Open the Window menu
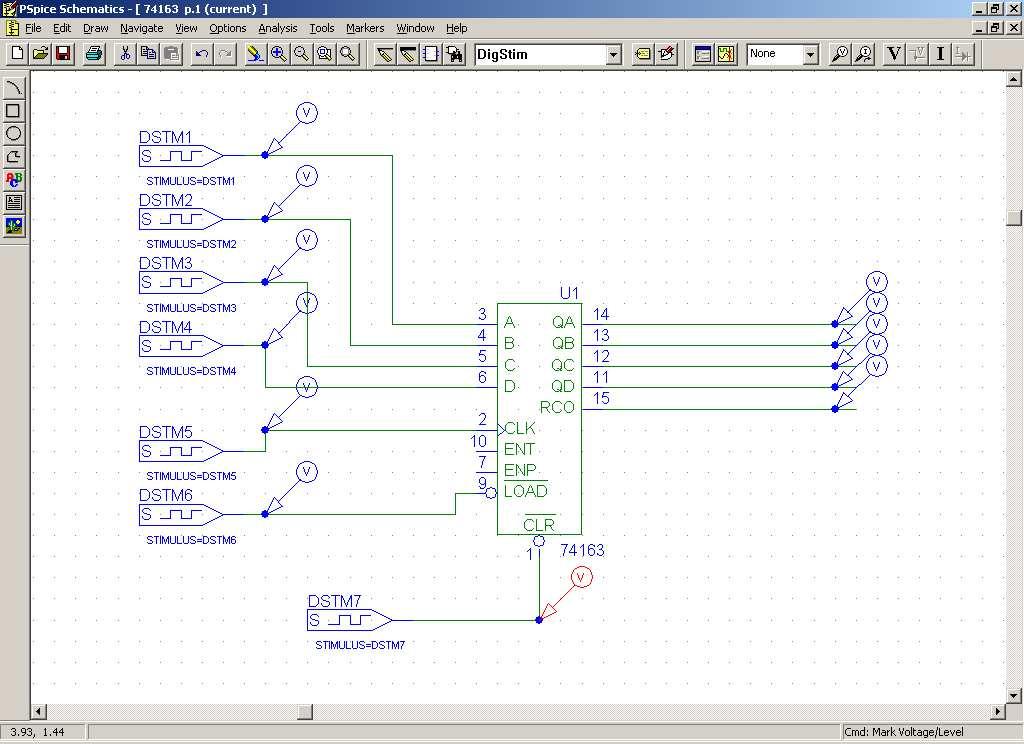Screen dimensions: 1024x744 pos(415,28)
